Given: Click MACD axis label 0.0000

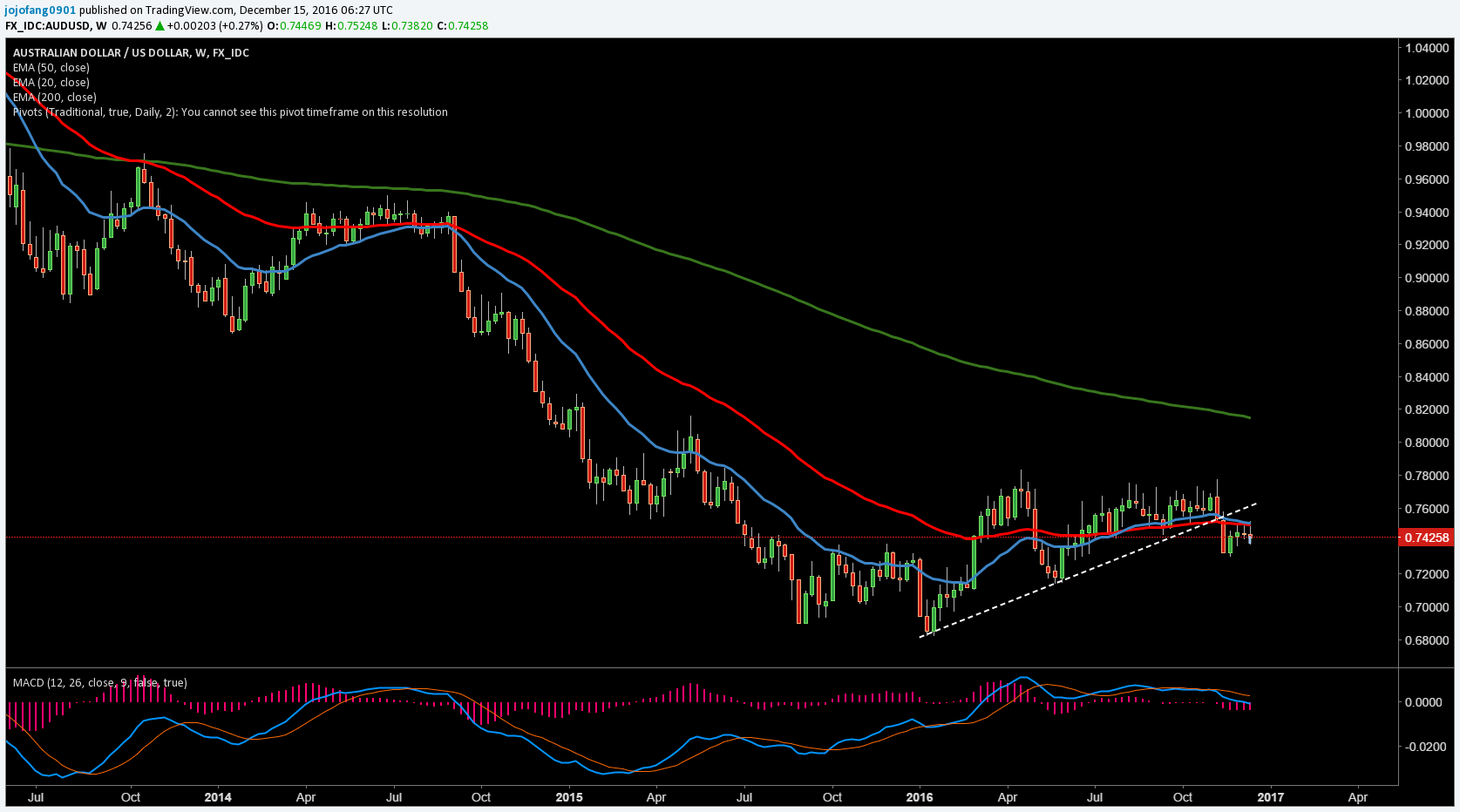Looking at the screenshot, I should [x=1423, y=702].
